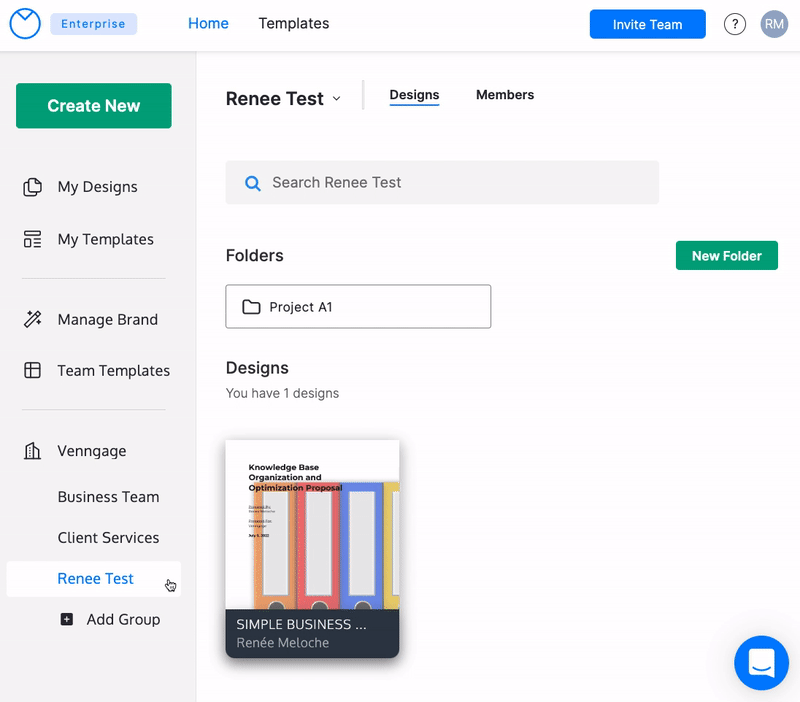Click the Team Templates grid icon

[x=33, y=370]
